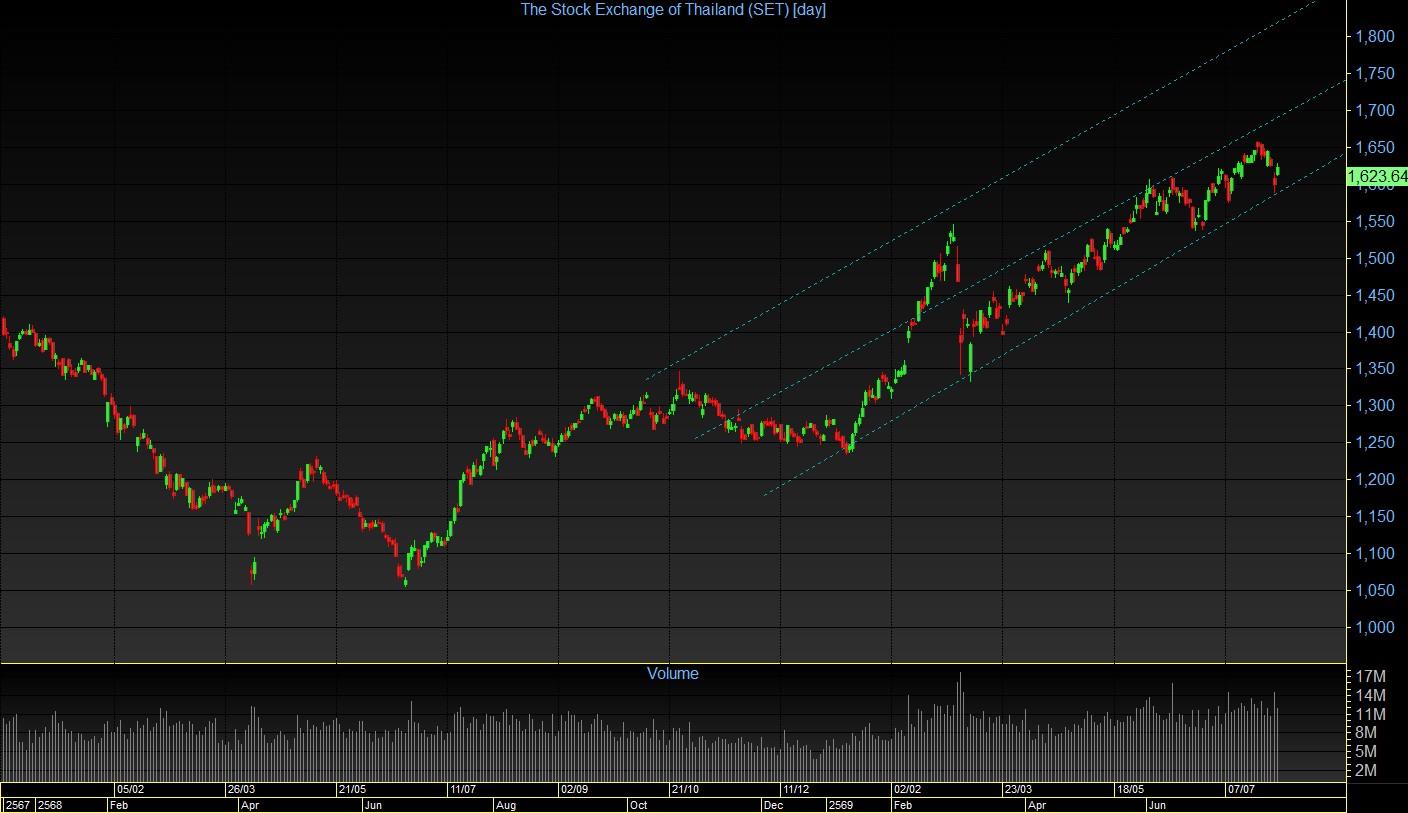Select the 02/02 date label
The height and width of the screenshot is (813, 1408).
coord(908,790)
